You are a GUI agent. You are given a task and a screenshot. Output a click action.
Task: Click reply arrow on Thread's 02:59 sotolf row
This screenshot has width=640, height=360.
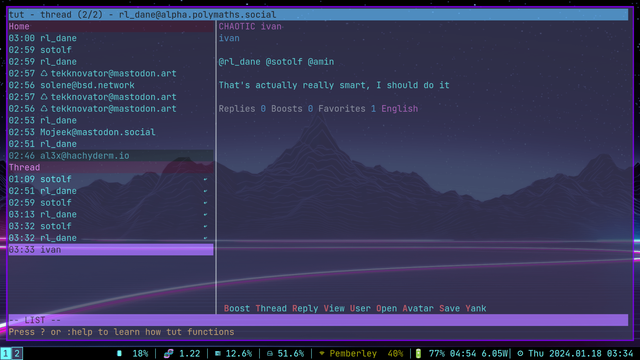pyautogui.click(x=205, y=203)
